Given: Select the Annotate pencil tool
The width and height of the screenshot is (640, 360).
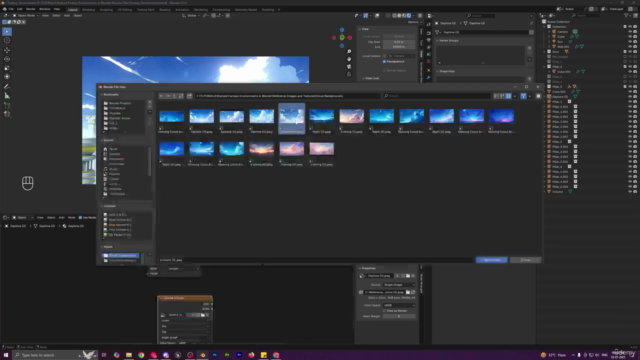Looking at the screenshot, I should pos(7,86).
